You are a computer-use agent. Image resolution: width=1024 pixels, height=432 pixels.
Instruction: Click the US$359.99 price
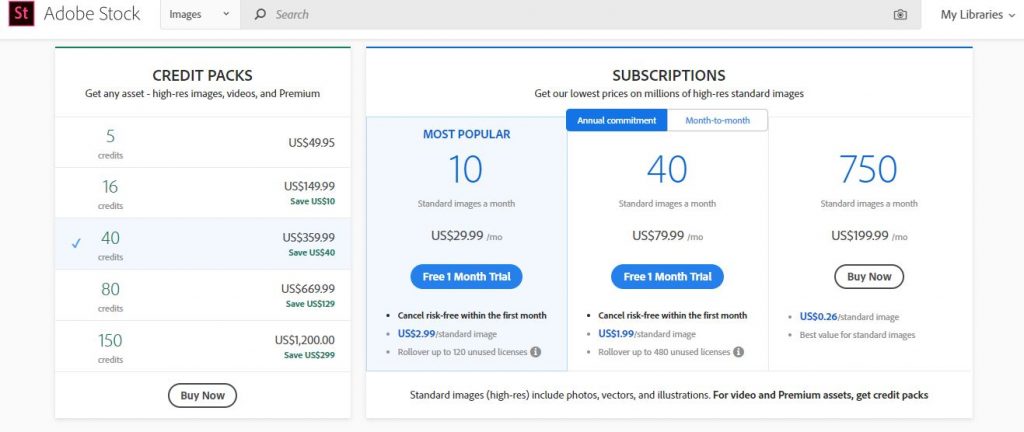pyautogui.click(x=308, y=238)
